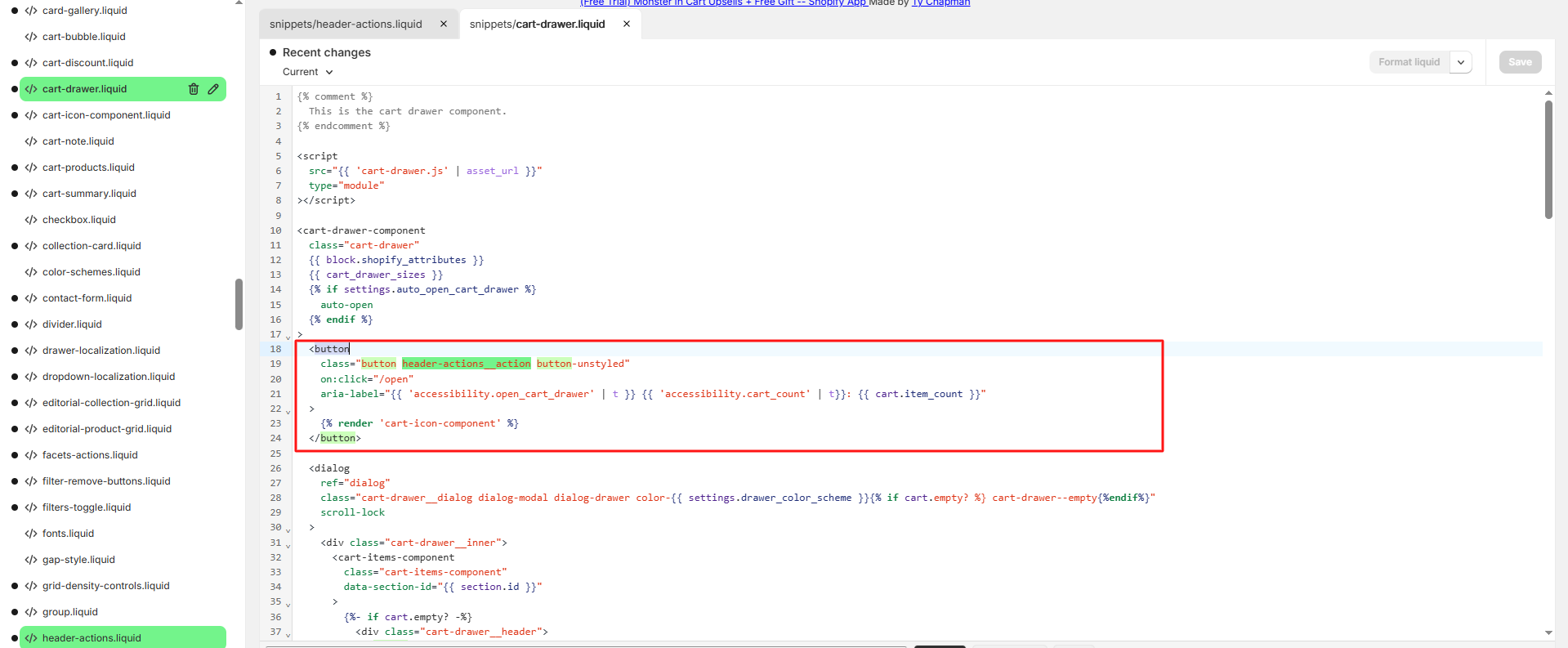Open fonts.liquid file

pos(68,534)
